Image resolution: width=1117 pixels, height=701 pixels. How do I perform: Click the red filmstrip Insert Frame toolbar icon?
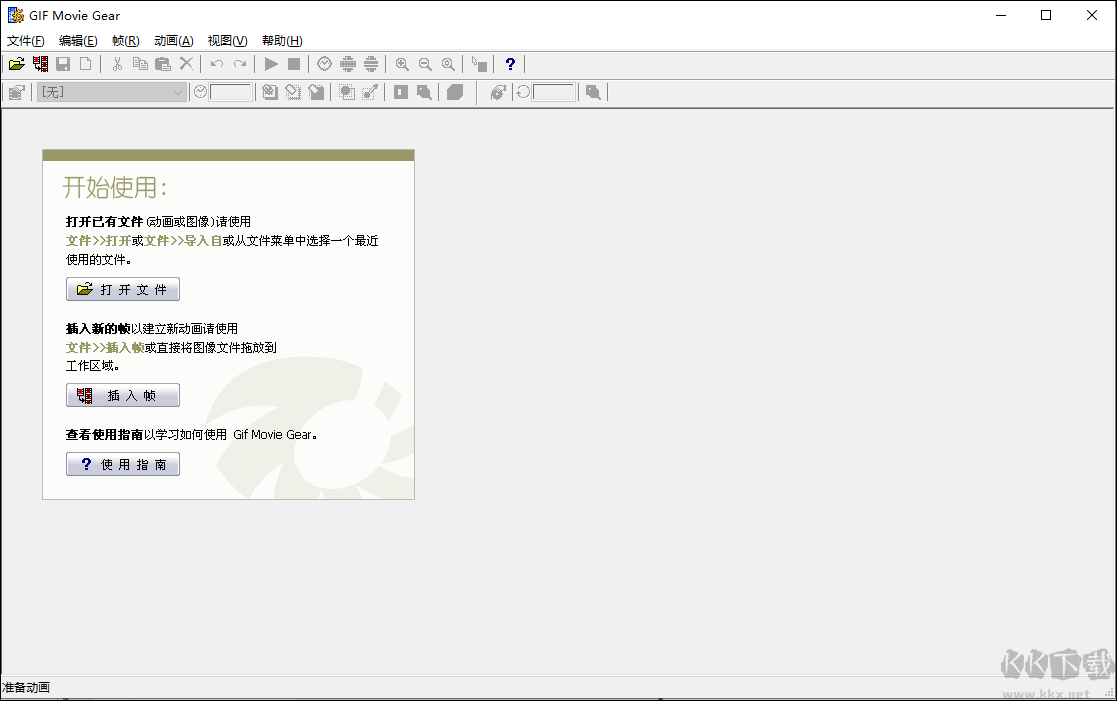click(41, 64)
